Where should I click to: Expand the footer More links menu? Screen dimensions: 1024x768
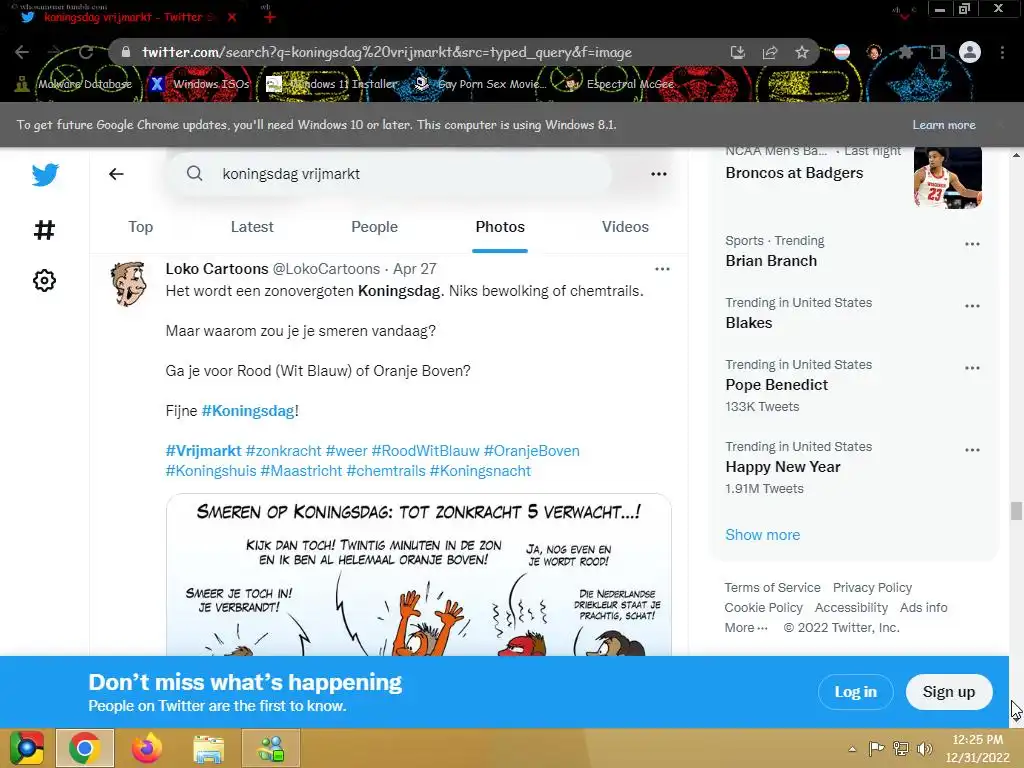746,628
